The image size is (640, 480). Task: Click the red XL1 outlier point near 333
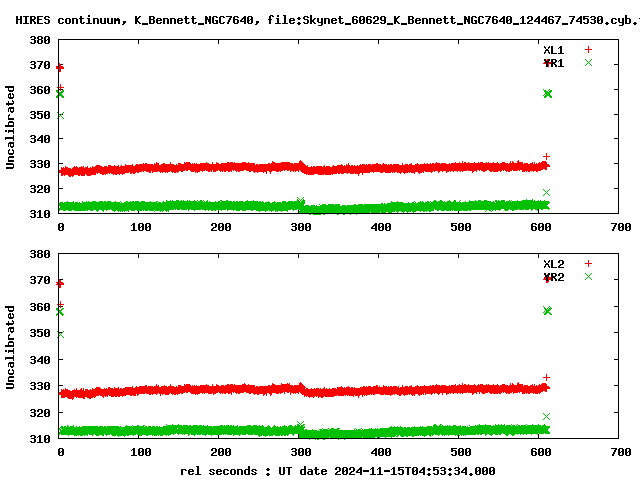click(x=547, y=156)
